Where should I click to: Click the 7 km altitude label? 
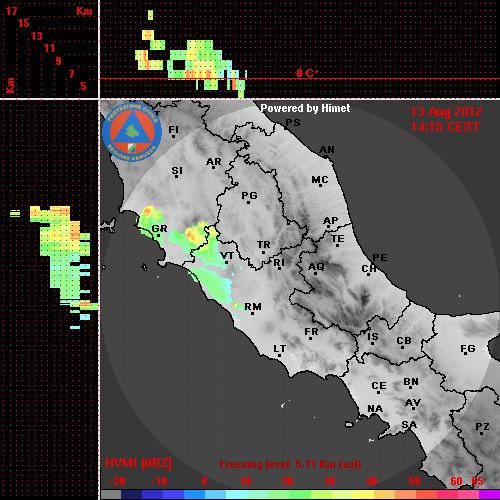click(71, 74)
